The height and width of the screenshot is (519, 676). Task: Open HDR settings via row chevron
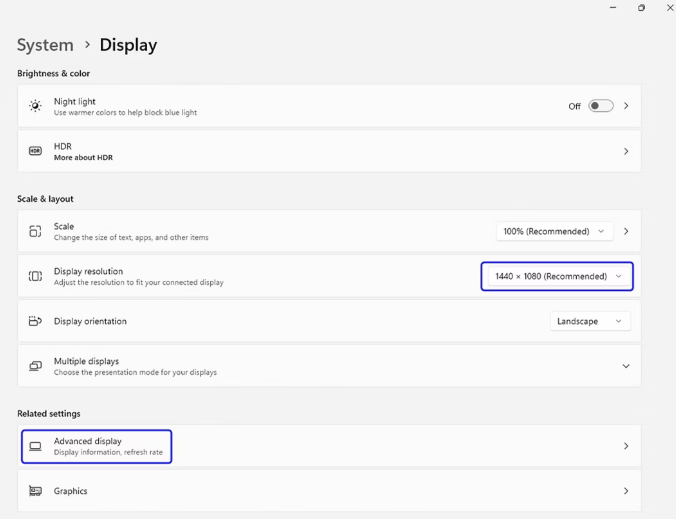tap(626, 151)
